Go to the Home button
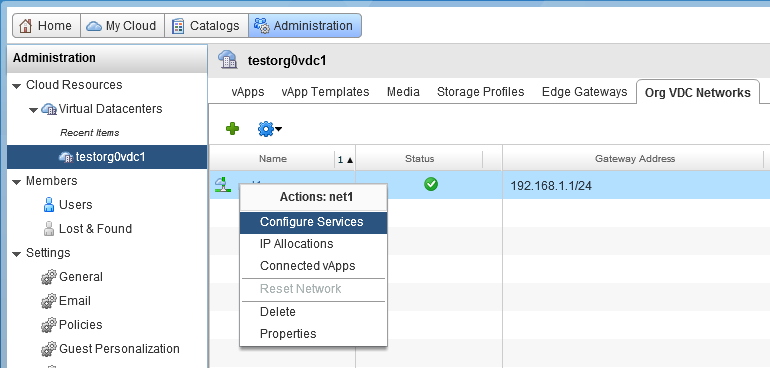770x368 pixels. point(46,26)
